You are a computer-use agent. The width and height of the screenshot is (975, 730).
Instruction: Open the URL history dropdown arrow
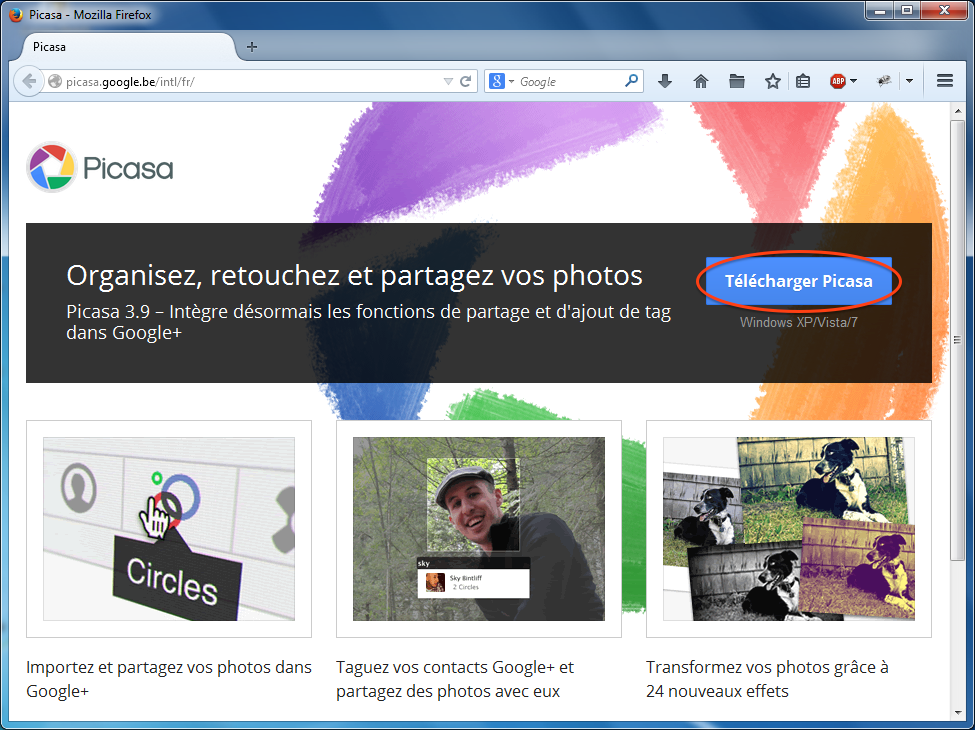pos(448,81)
